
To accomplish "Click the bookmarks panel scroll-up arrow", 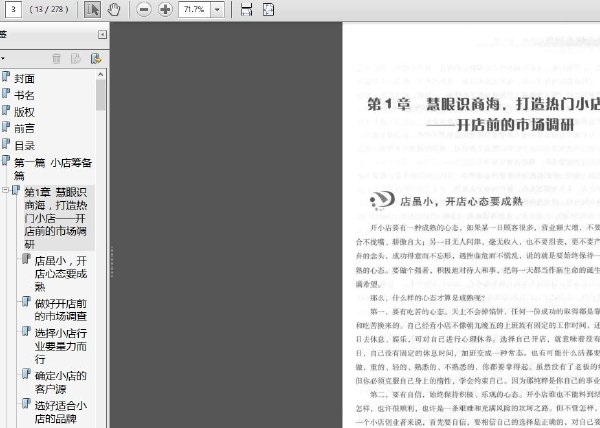I will point(101,74).
